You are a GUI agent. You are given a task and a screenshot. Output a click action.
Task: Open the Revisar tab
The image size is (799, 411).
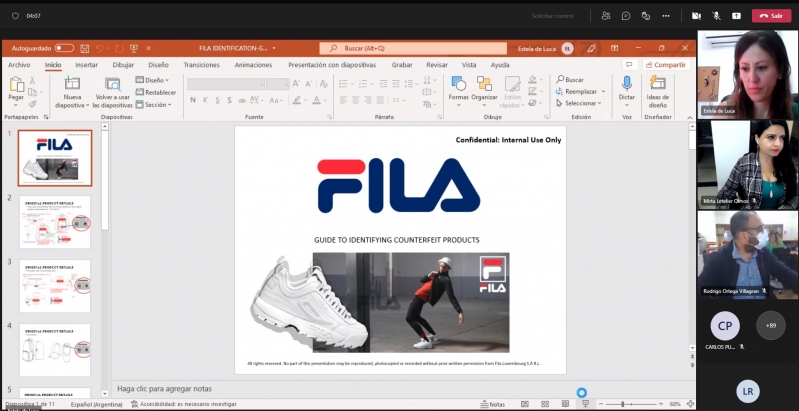(x=437, y=65)
